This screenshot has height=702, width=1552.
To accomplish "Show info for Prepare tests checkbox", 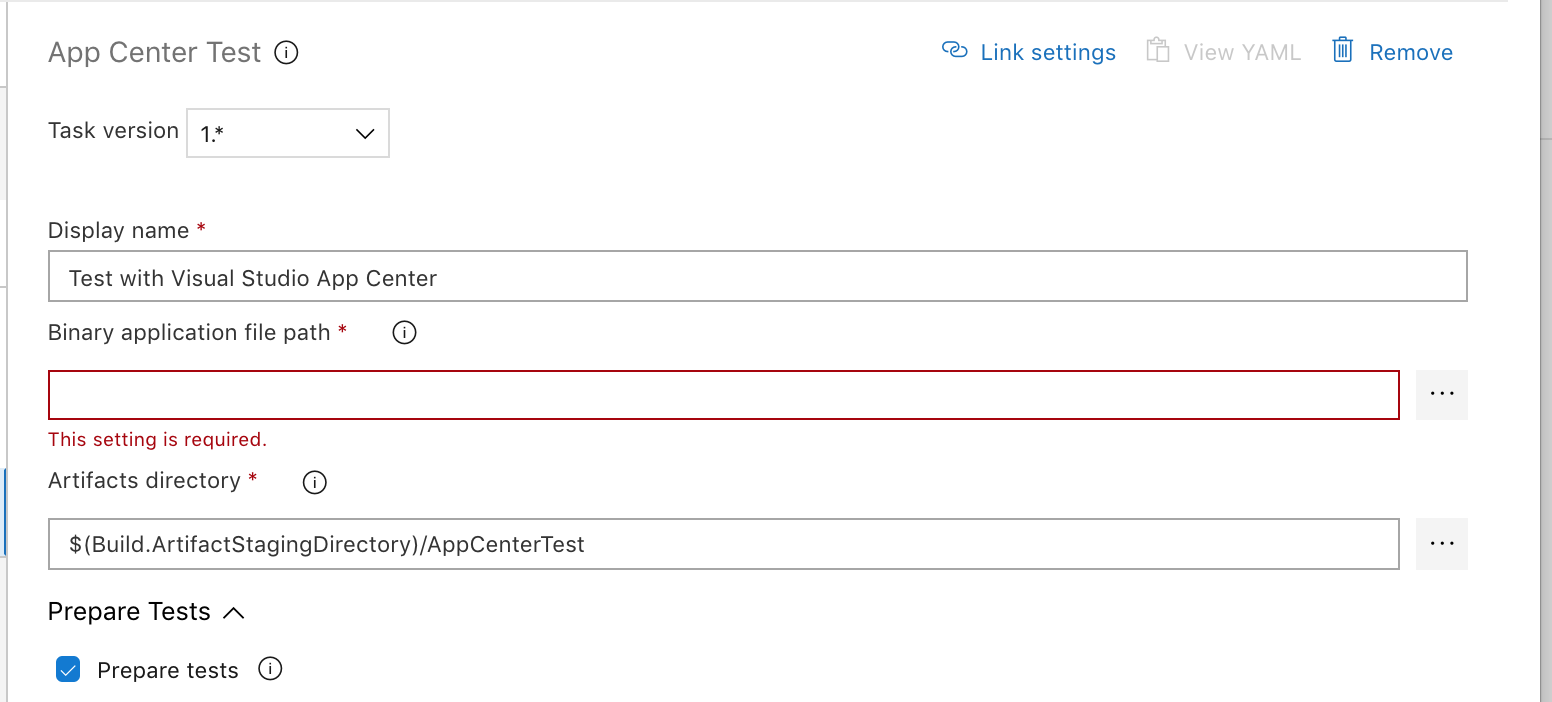I will [x=270, y=669].
